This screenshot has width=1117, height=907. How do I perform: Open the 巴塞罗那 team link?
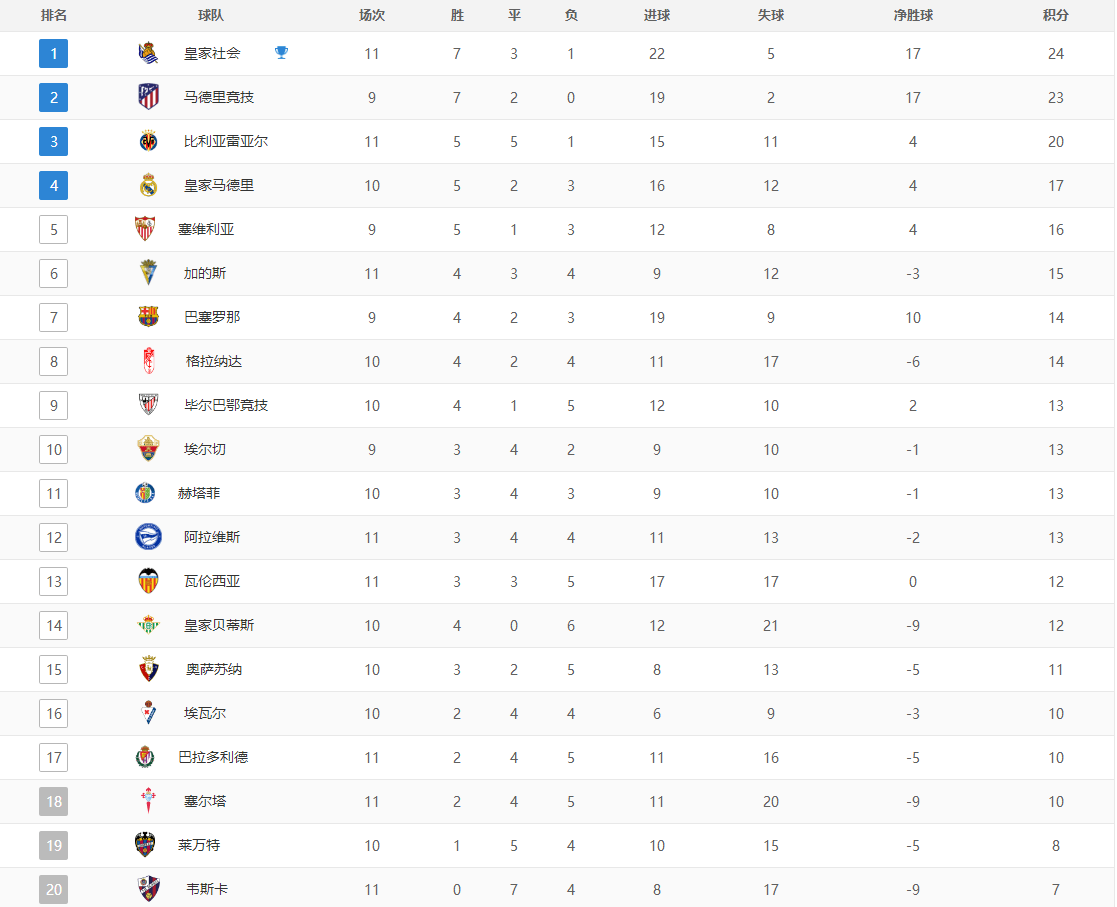212,317
